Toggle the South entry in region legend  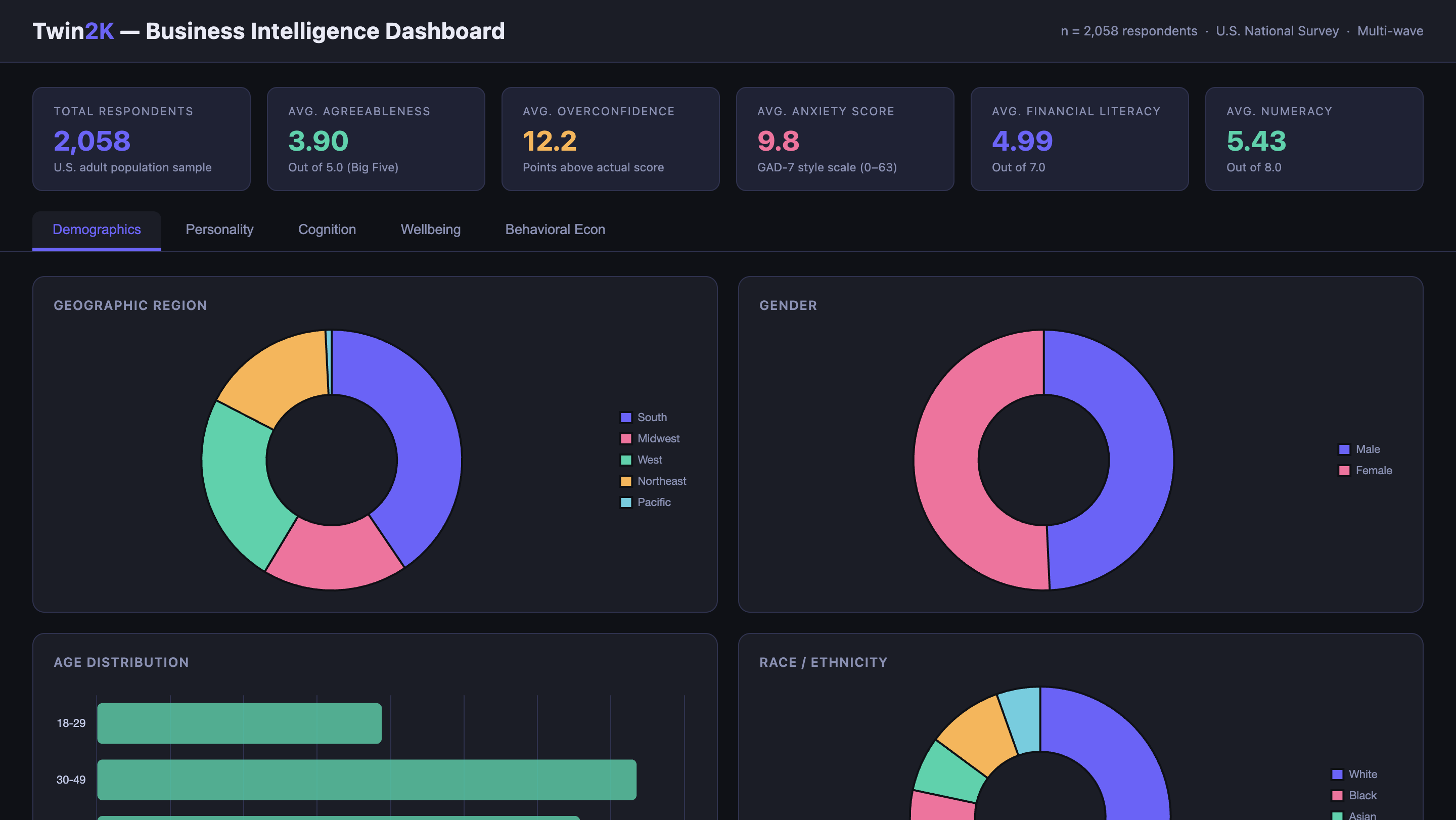(645, 417)
